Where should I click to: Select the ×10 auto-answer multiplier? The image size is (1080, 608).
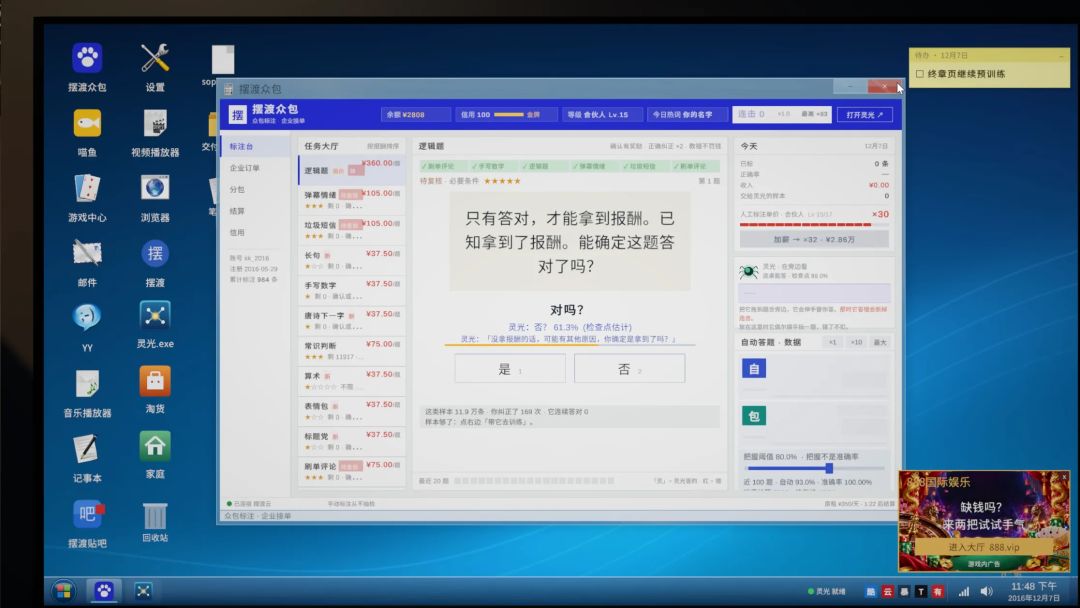[x=856, y=342]
